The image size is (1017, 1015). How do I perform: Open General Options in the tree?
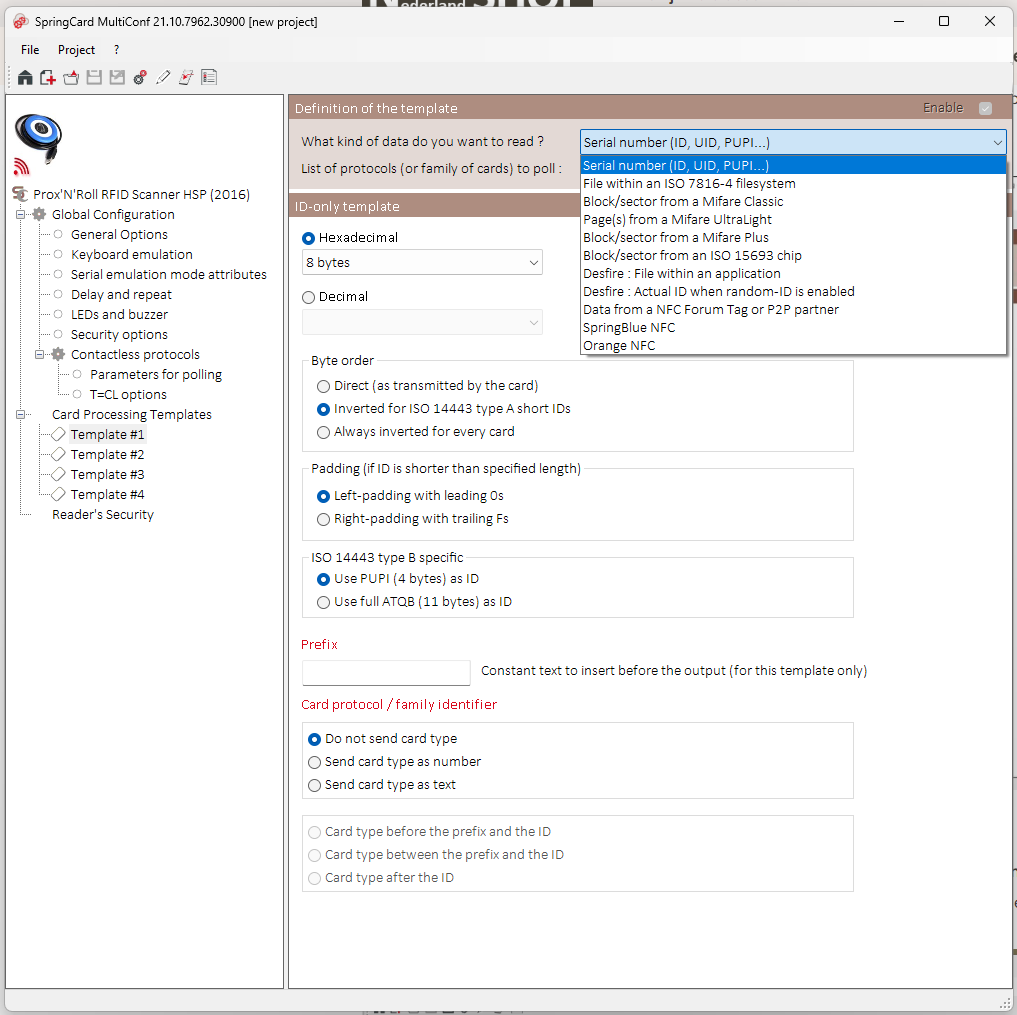point(119,234)
